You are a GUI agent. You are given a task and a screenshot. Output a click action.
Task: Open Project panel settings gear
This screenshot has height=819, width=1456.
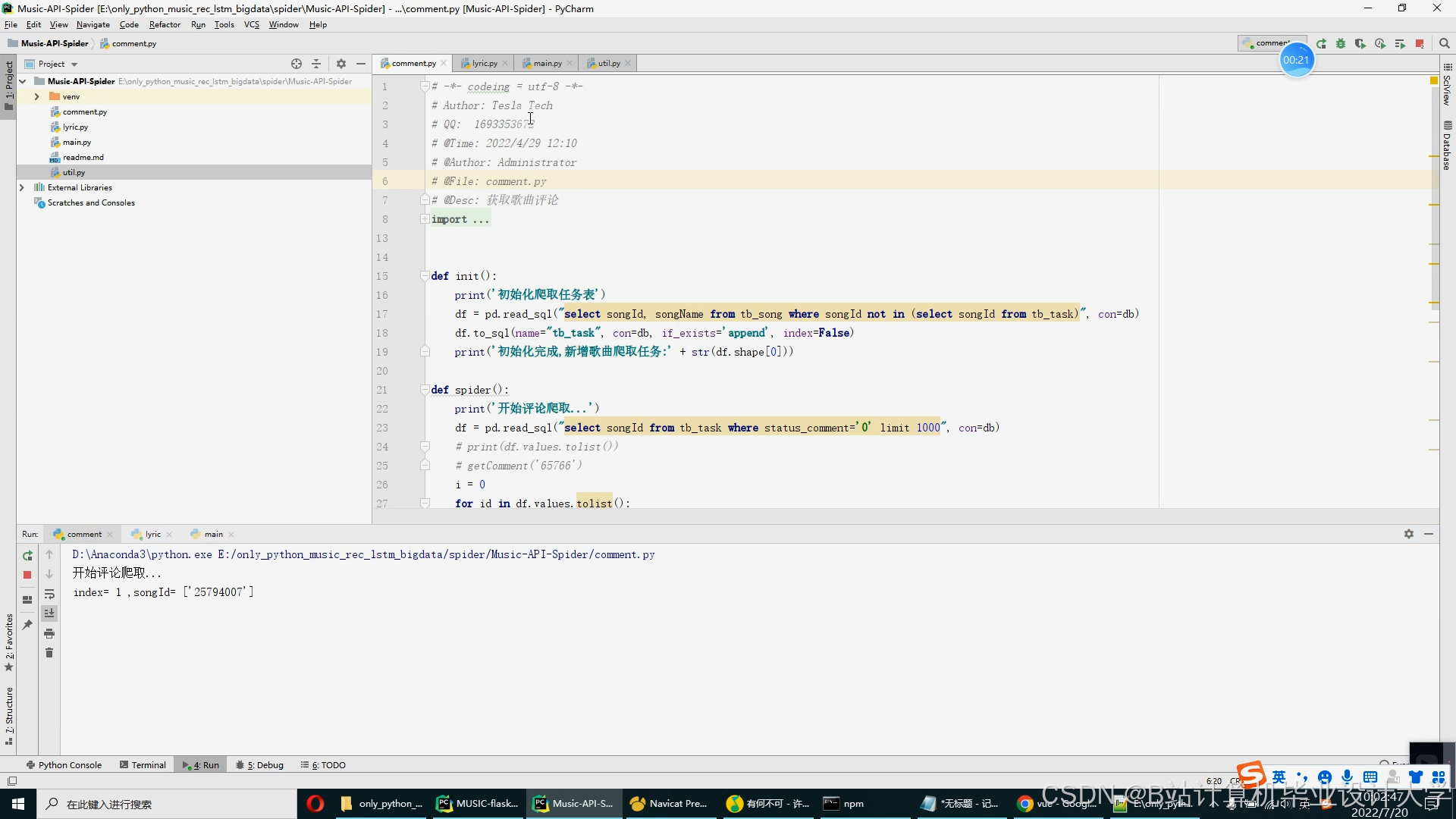click(341, 64)
